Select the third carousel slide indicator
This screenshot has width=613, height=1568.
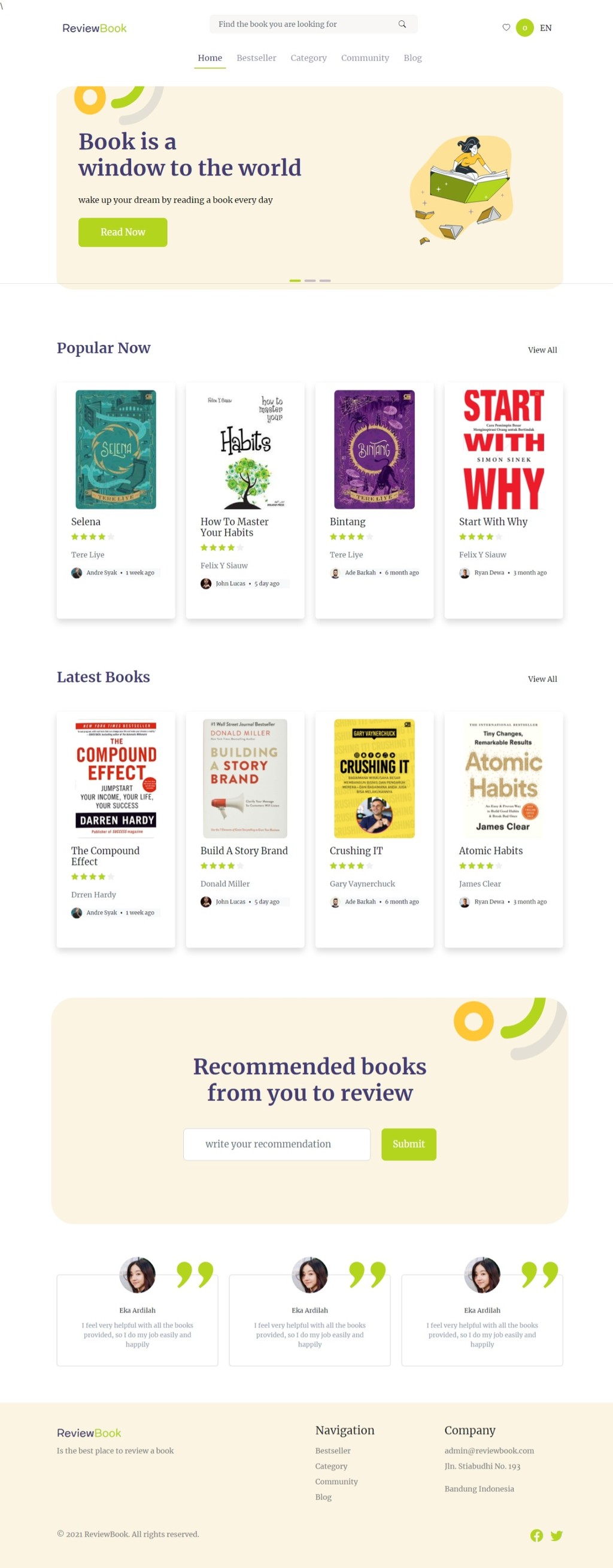tap(325, 281)
